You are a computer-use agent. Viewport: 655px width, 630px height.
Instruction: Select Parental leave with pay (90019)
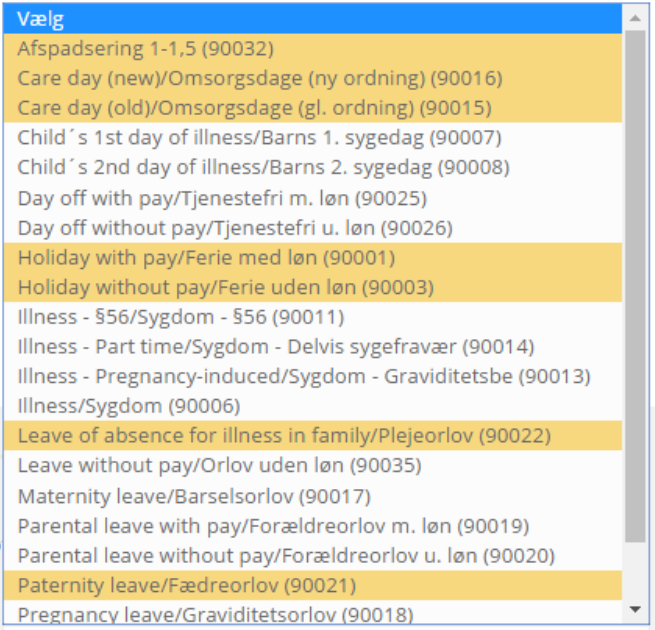point(273,526)
